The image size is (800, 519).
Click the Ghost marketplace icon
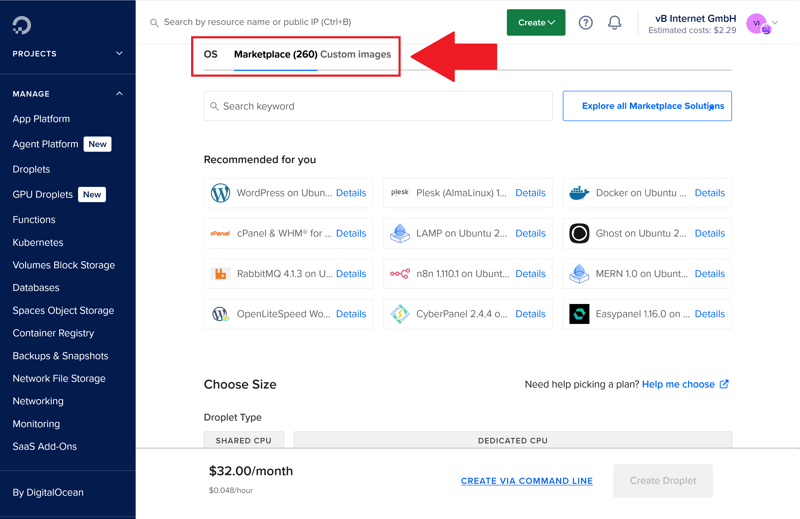579,233
